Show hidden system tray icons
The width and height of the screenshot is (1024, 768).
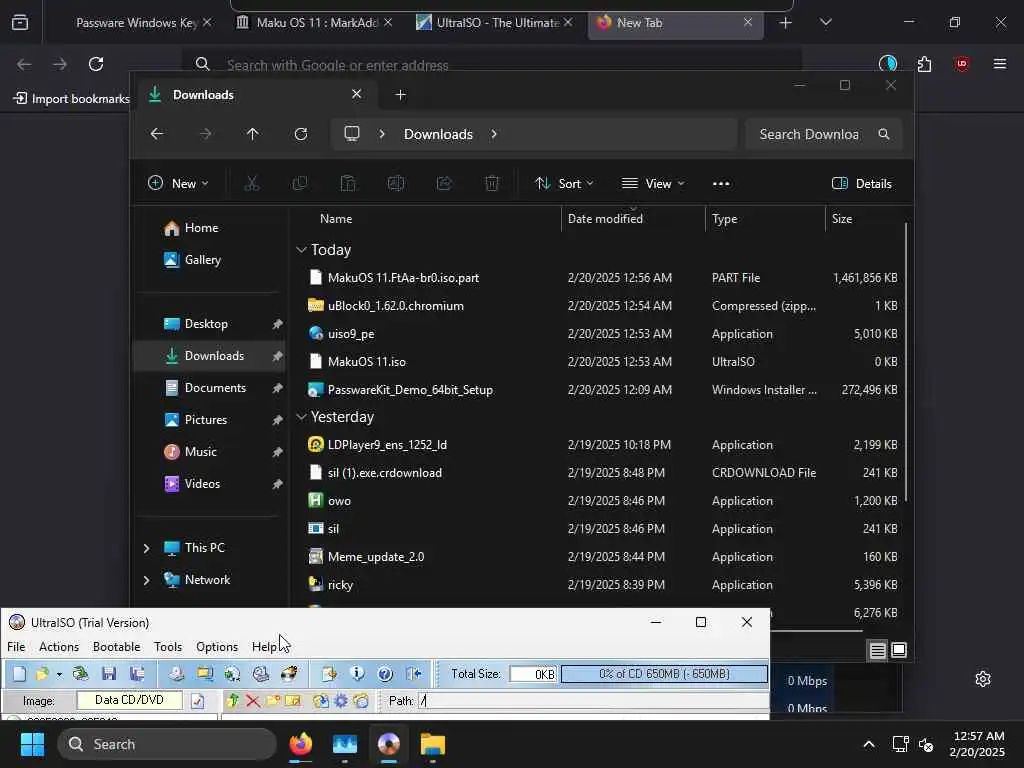[x=869, y=744]
